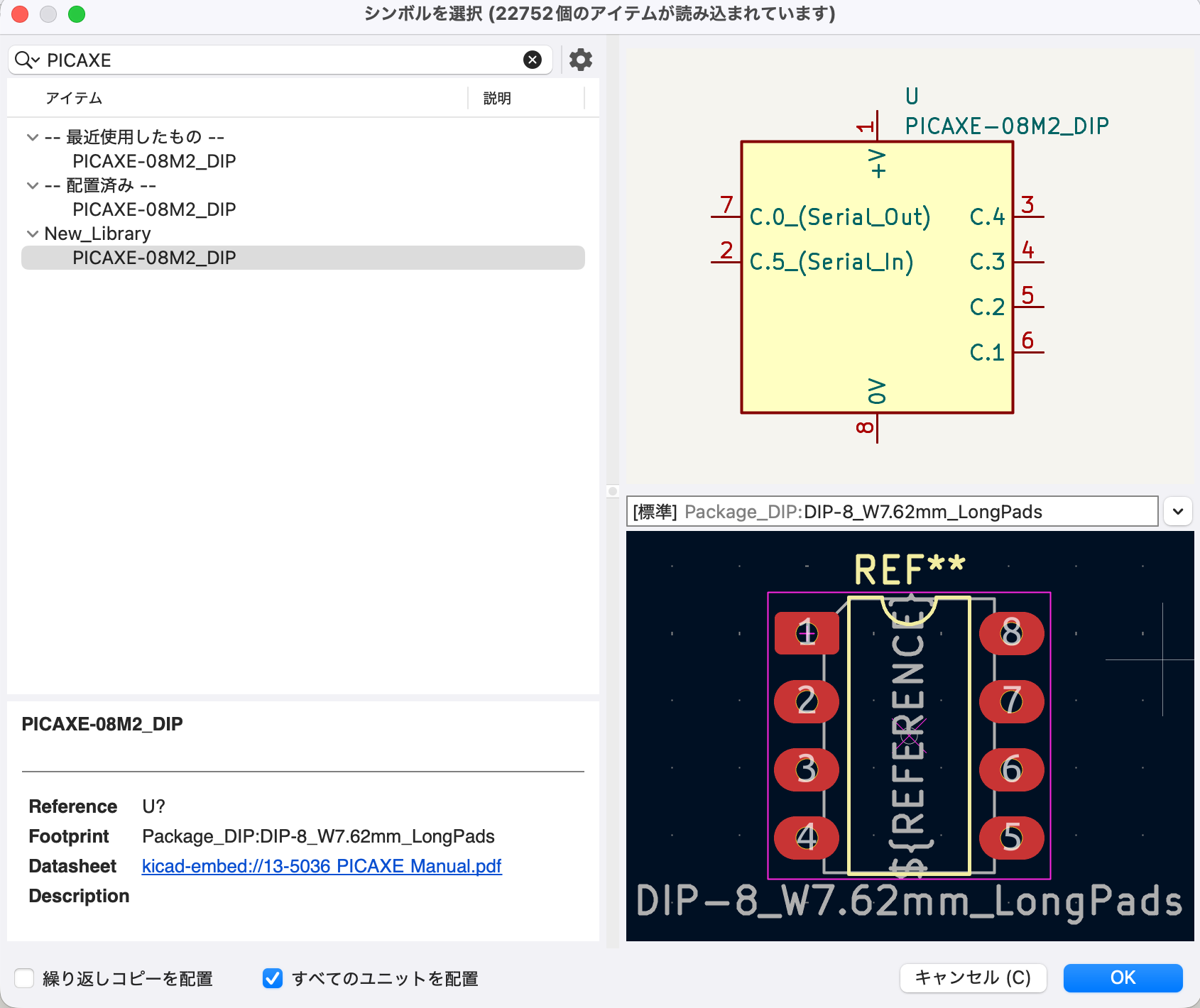
Task: Open search options magnifier menu
Action: click(27, 60)
